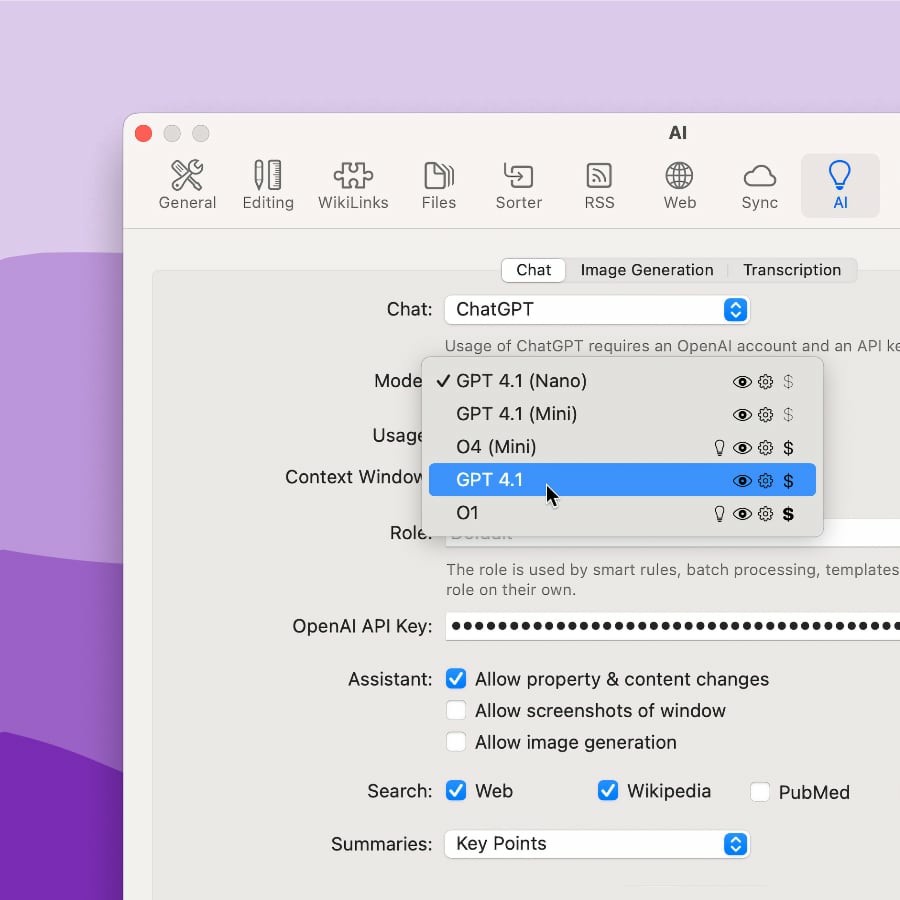The width and height of the screenshot is (900, 900).
Task: Open the Web preferences pane
Action: pos(680,185)
